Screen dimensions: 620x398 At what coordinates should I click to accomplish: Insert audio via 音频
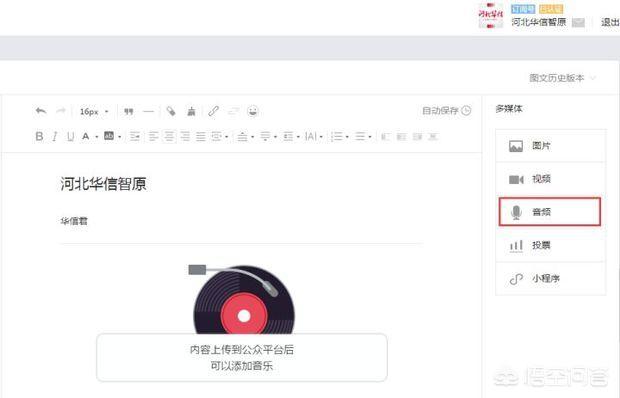550,212
